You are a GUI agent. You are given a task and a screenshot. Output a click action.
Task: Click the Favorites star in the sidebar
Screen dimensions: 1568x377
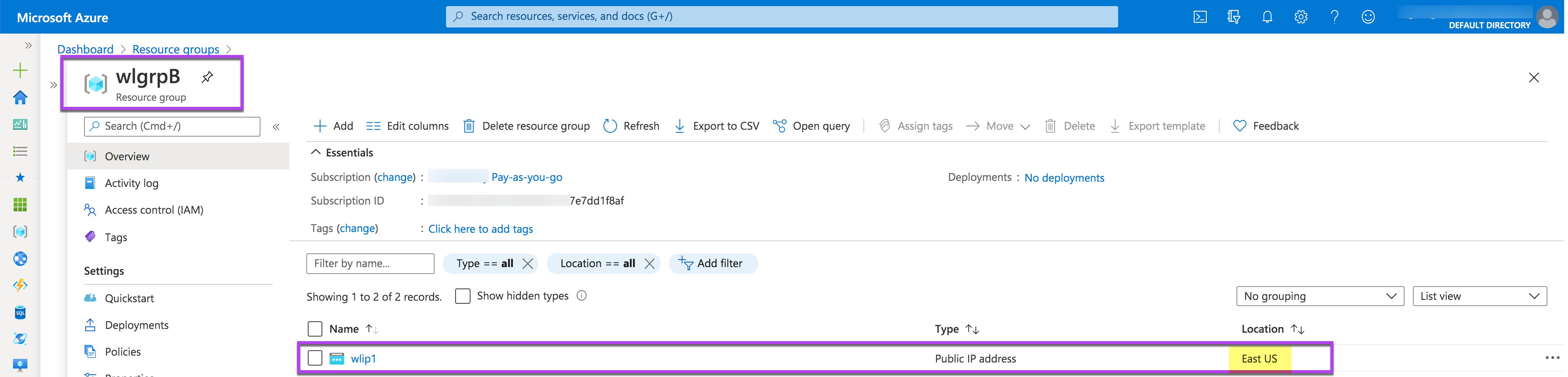pyautogui.click(x=20, y=177)
